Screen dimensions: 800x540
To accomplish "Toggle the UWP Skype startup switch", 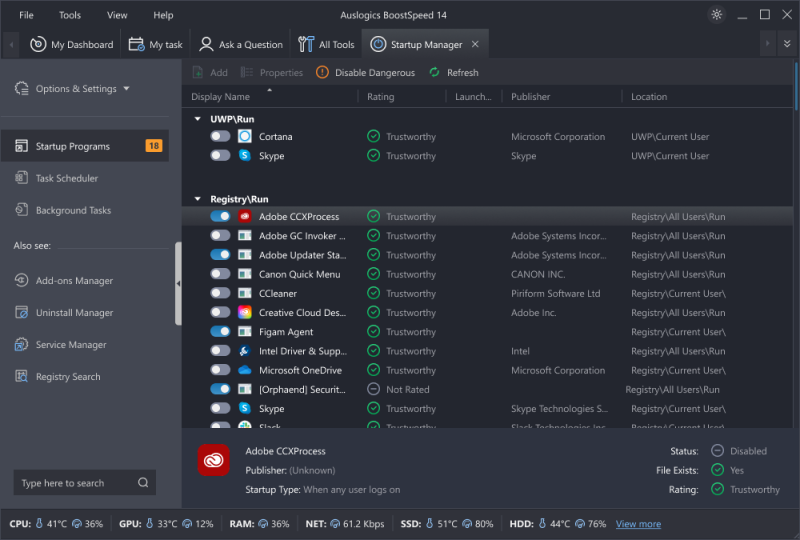I will point(220,155).
